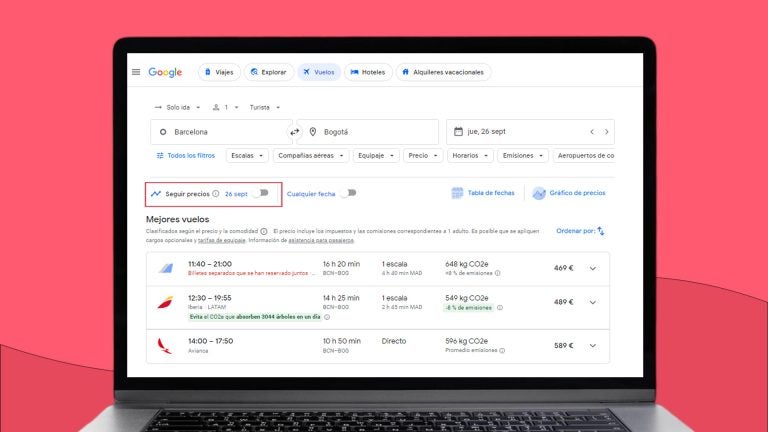Open the Solo ida trip type dropdown

coord(177,107)
